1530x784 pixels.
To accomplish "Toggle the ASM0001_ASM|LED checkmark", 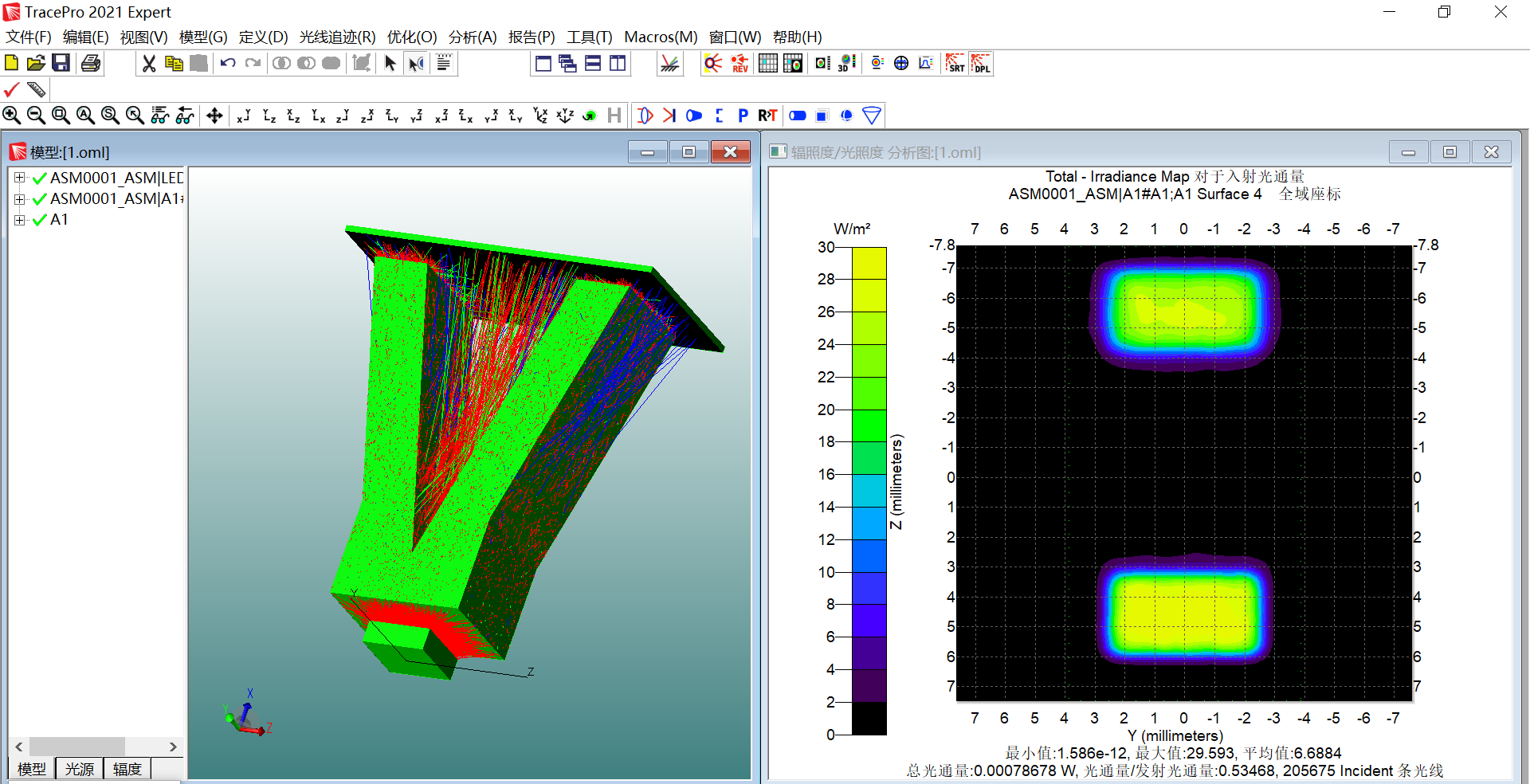I will (x=39, y=178).
